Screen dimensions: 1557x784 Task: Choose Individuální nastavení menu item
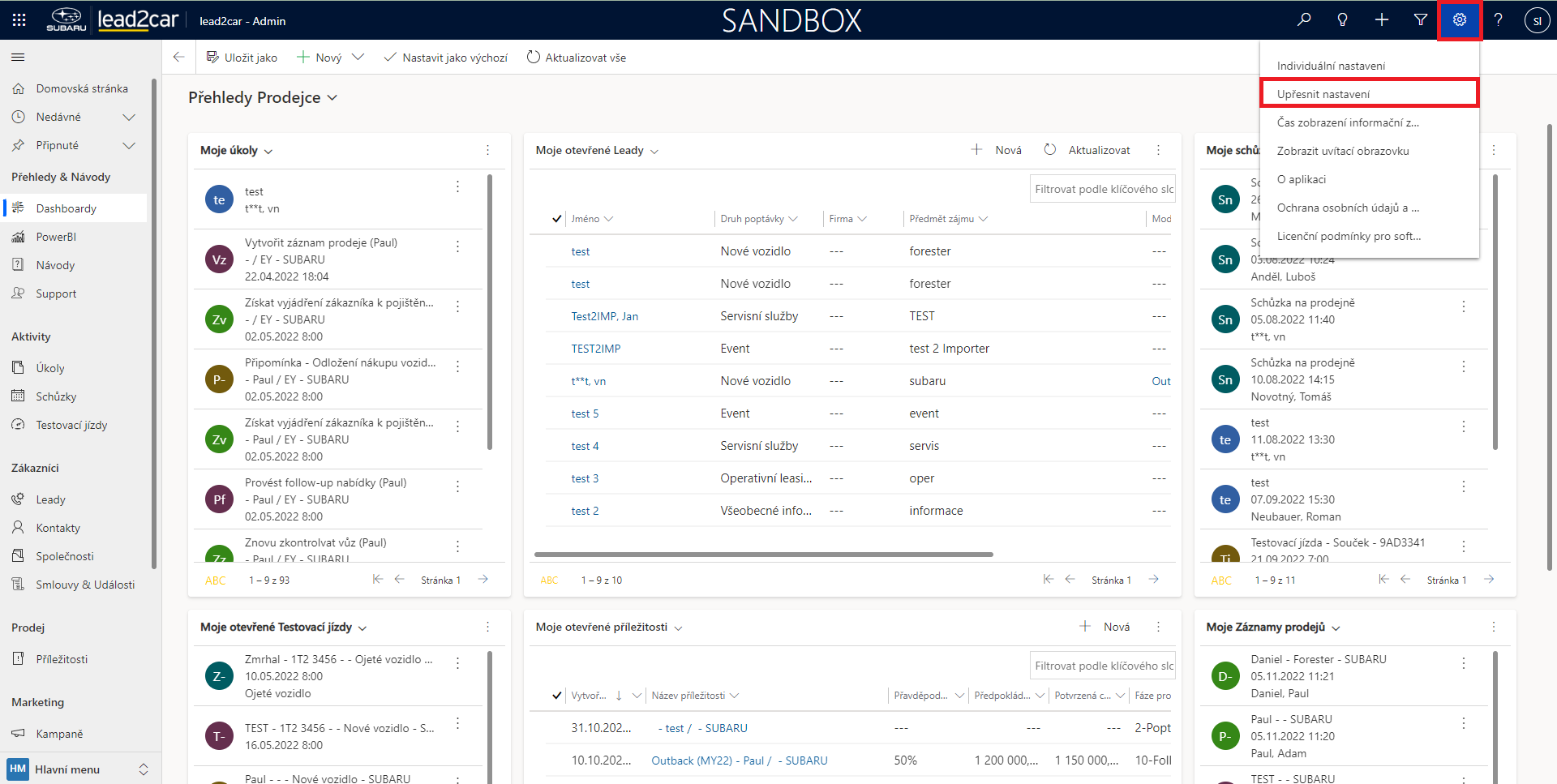(1331, 66)
